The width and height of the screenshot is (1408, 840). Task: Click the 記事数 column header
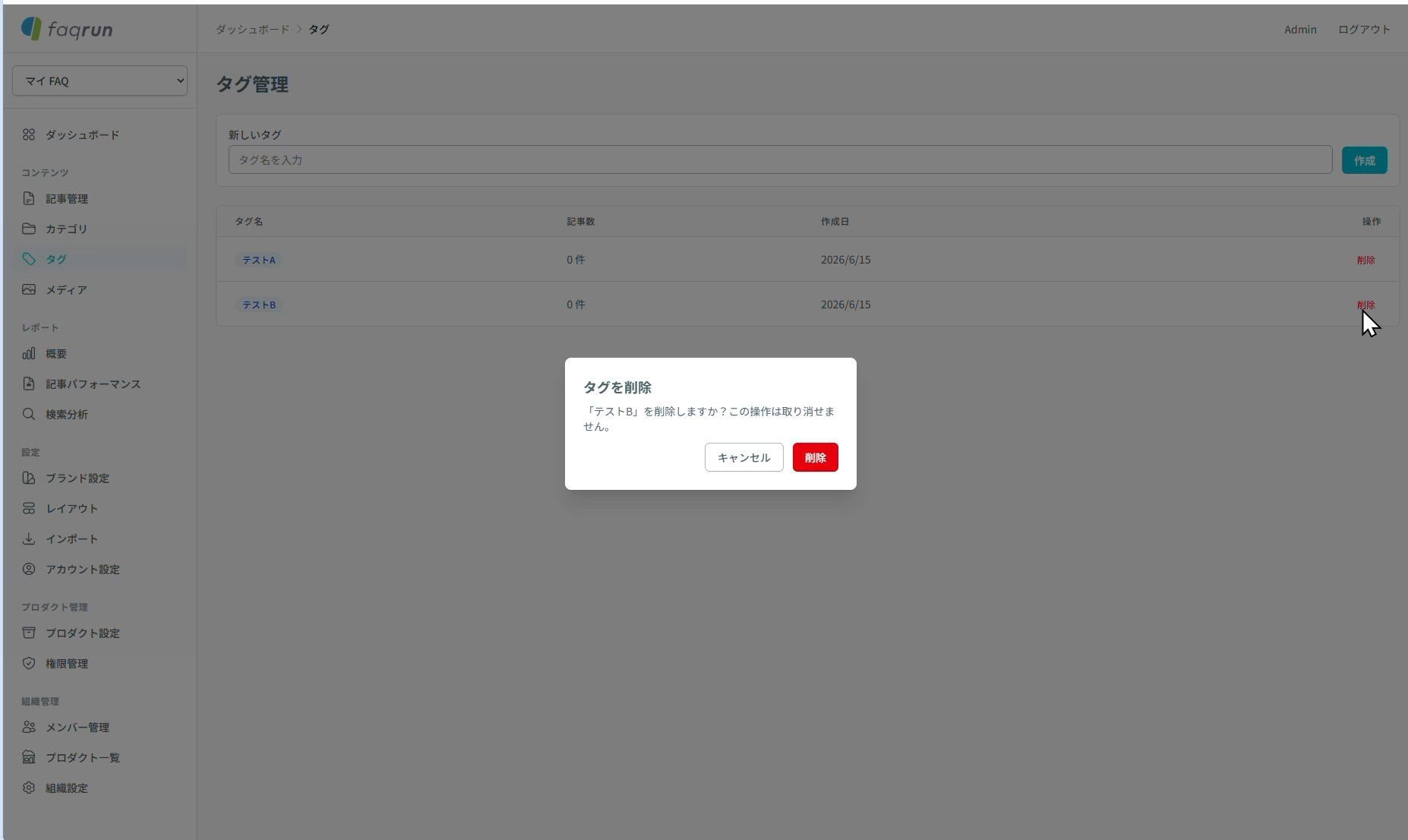point(580,221)
